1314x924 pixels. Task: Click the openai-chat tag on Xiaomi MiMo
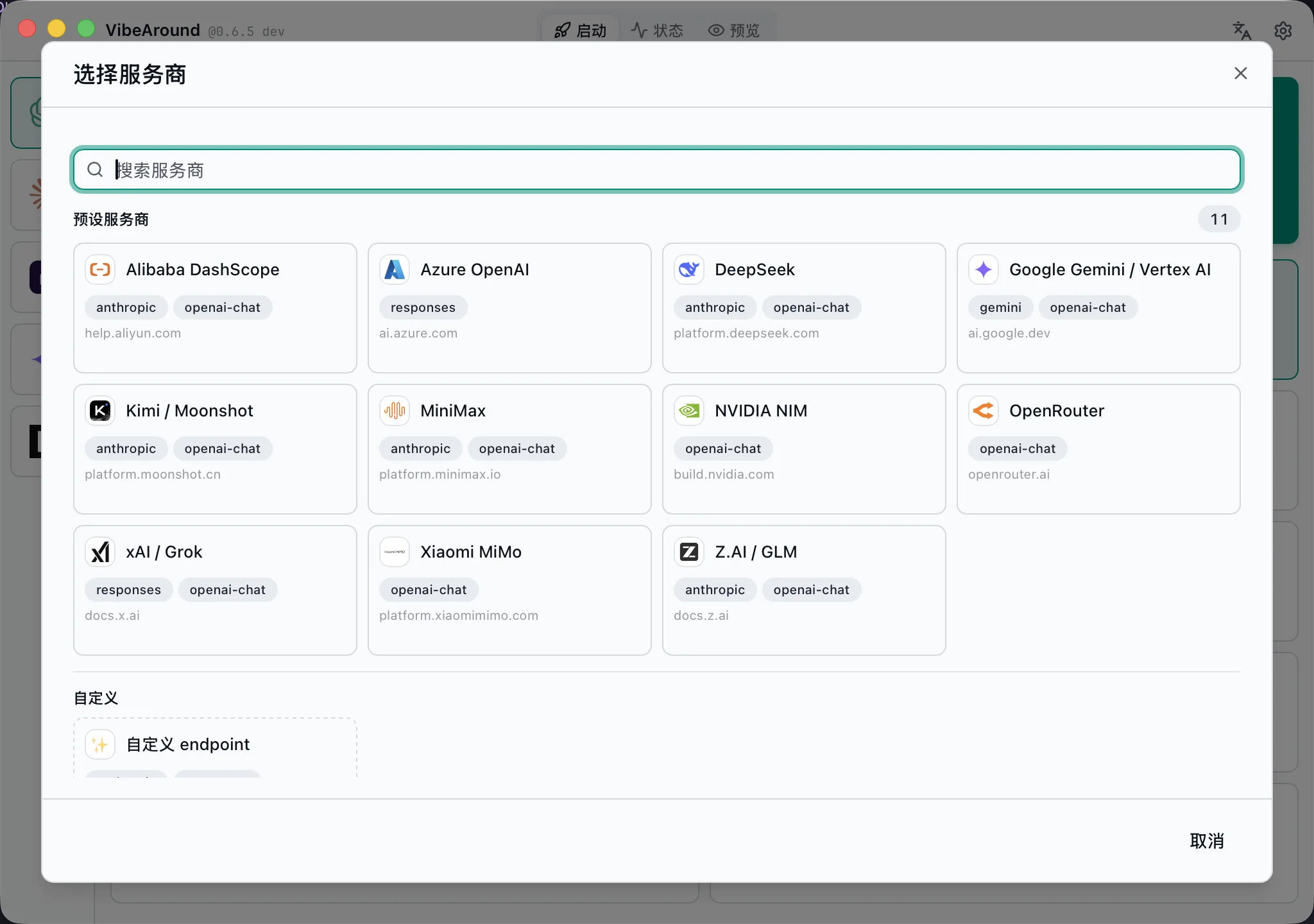[429, 590]
